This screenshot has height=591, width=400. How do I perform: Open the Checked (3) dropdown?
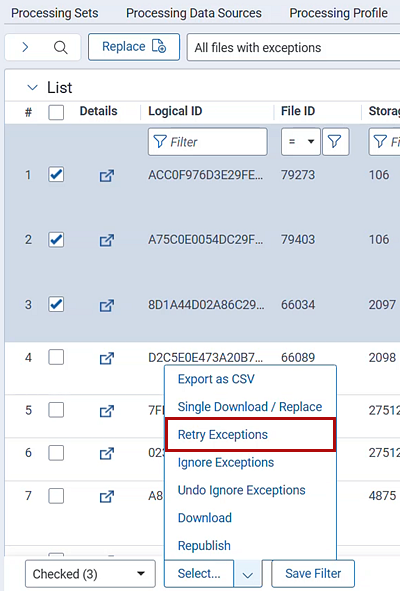click(90, 574)
